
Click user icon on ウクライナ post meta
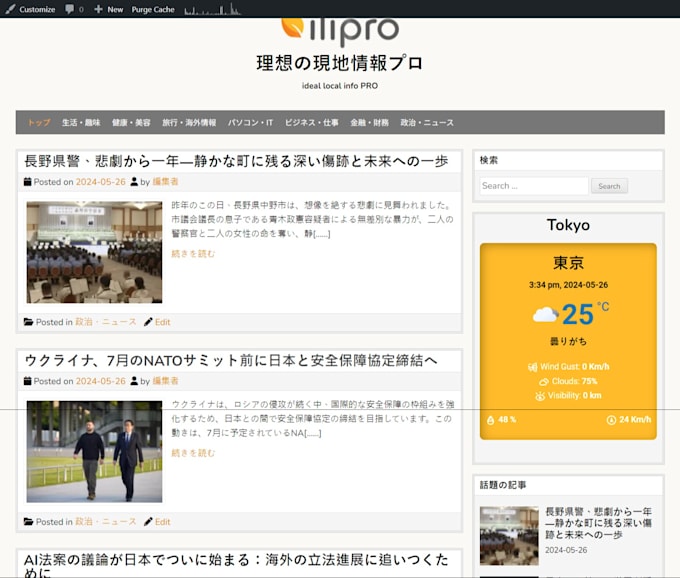(x=134, y=381)
